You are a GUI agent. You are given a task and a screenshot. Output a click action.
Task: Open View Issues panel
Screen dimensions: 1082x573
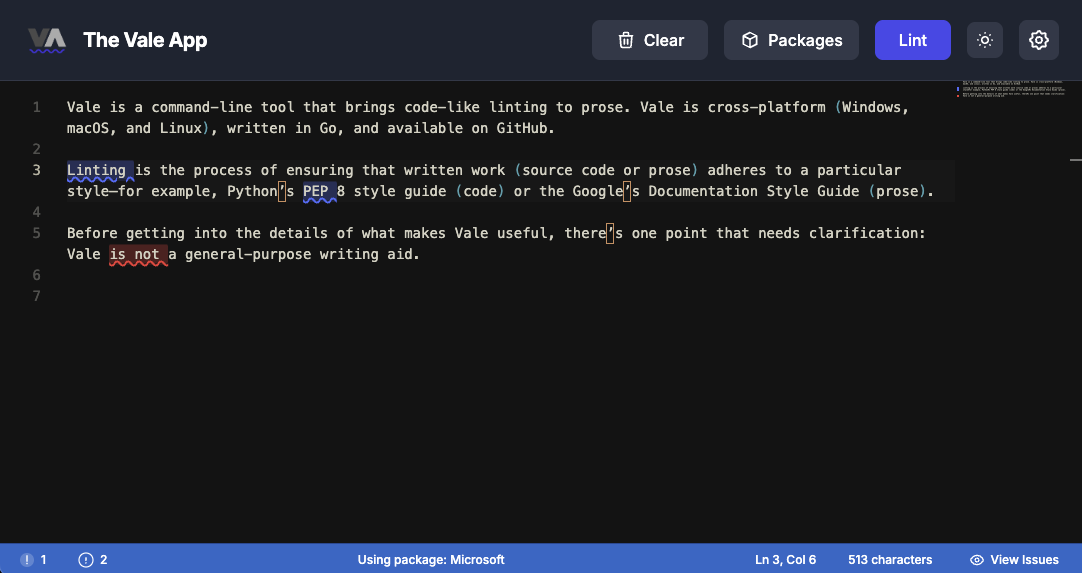(1014, 560)
